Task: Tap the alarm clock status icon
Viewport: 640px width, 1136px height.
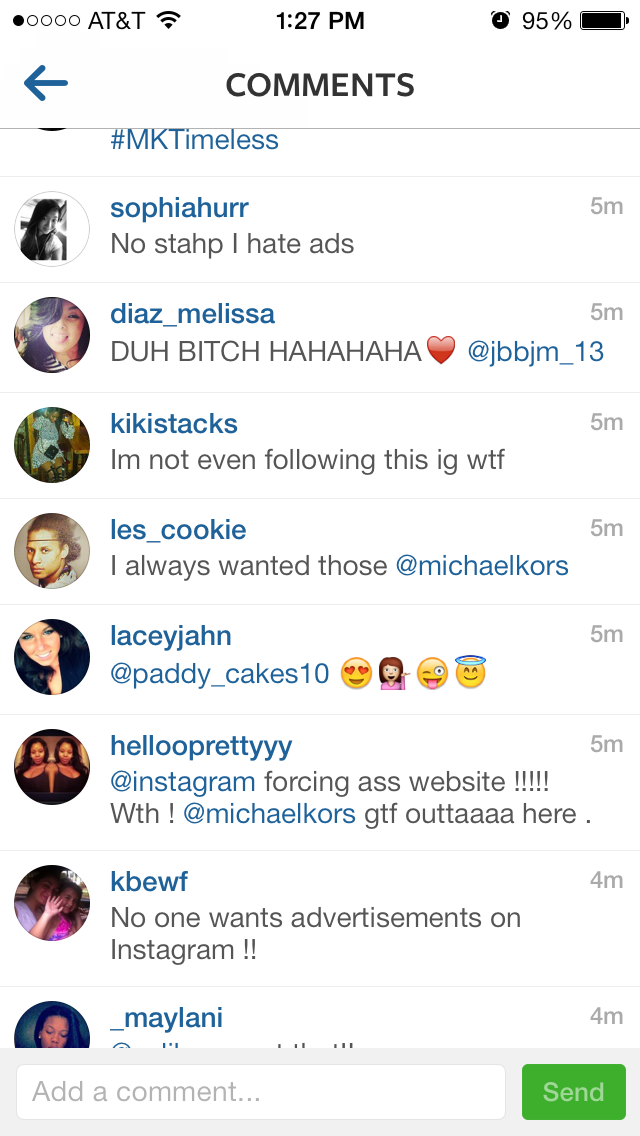Action: [x=500, y=20]
